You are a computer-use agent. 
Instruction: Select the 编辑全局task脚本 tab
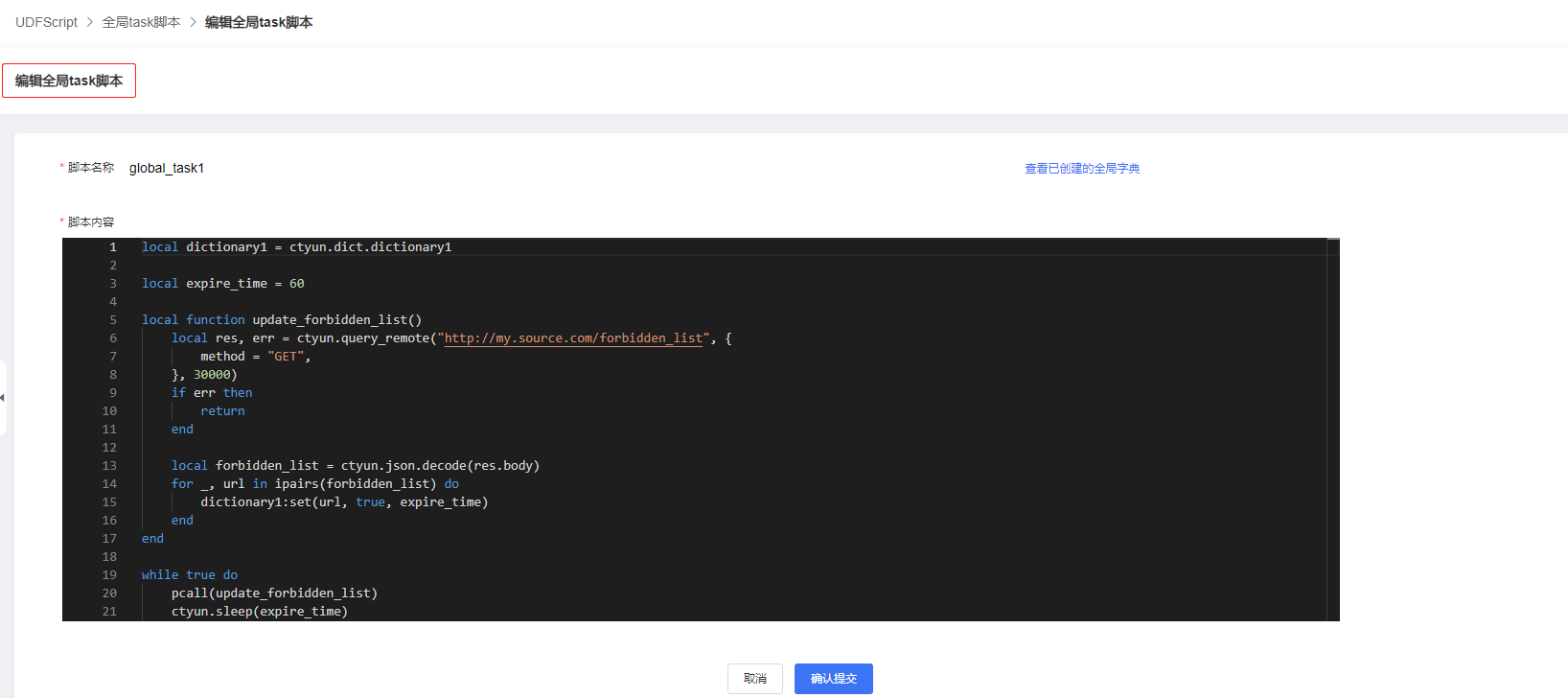point(69,81)
